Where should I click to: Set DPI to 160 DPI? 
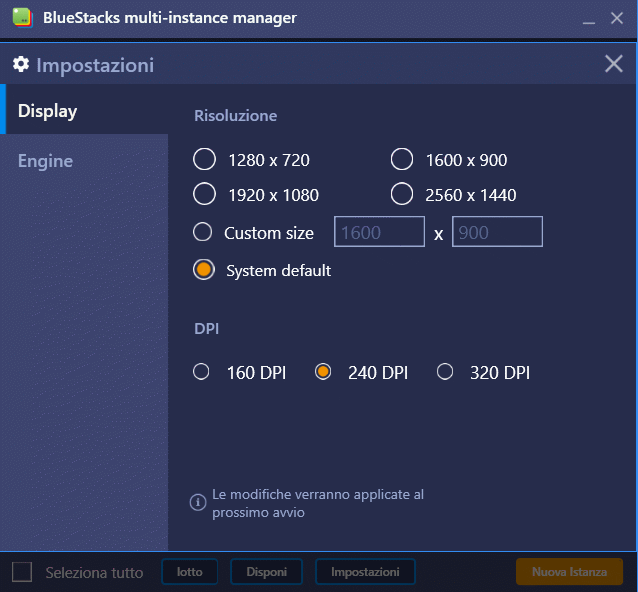(201, 371)
